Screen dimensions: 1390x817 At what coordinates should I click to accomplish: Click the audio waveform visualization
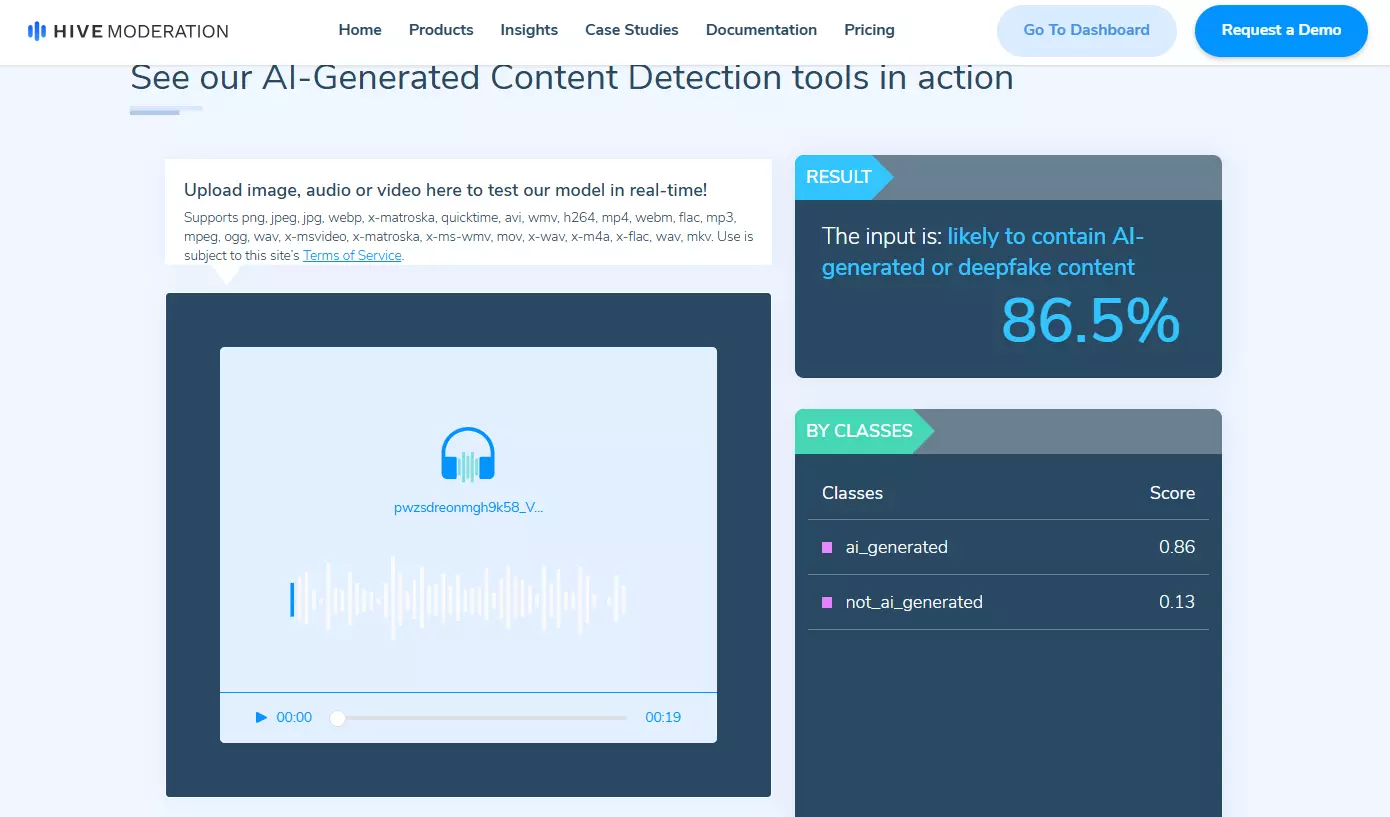click(x=458, y=599)
